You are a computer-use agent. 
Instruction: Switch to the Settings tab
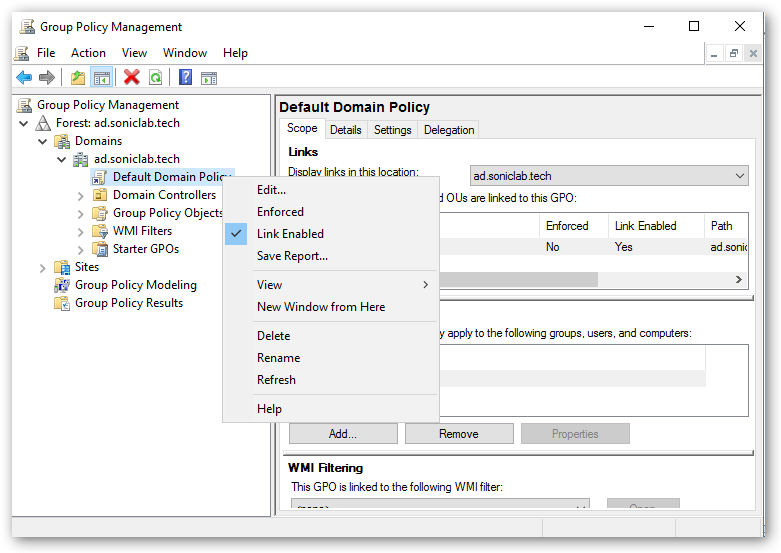[392, 130]
